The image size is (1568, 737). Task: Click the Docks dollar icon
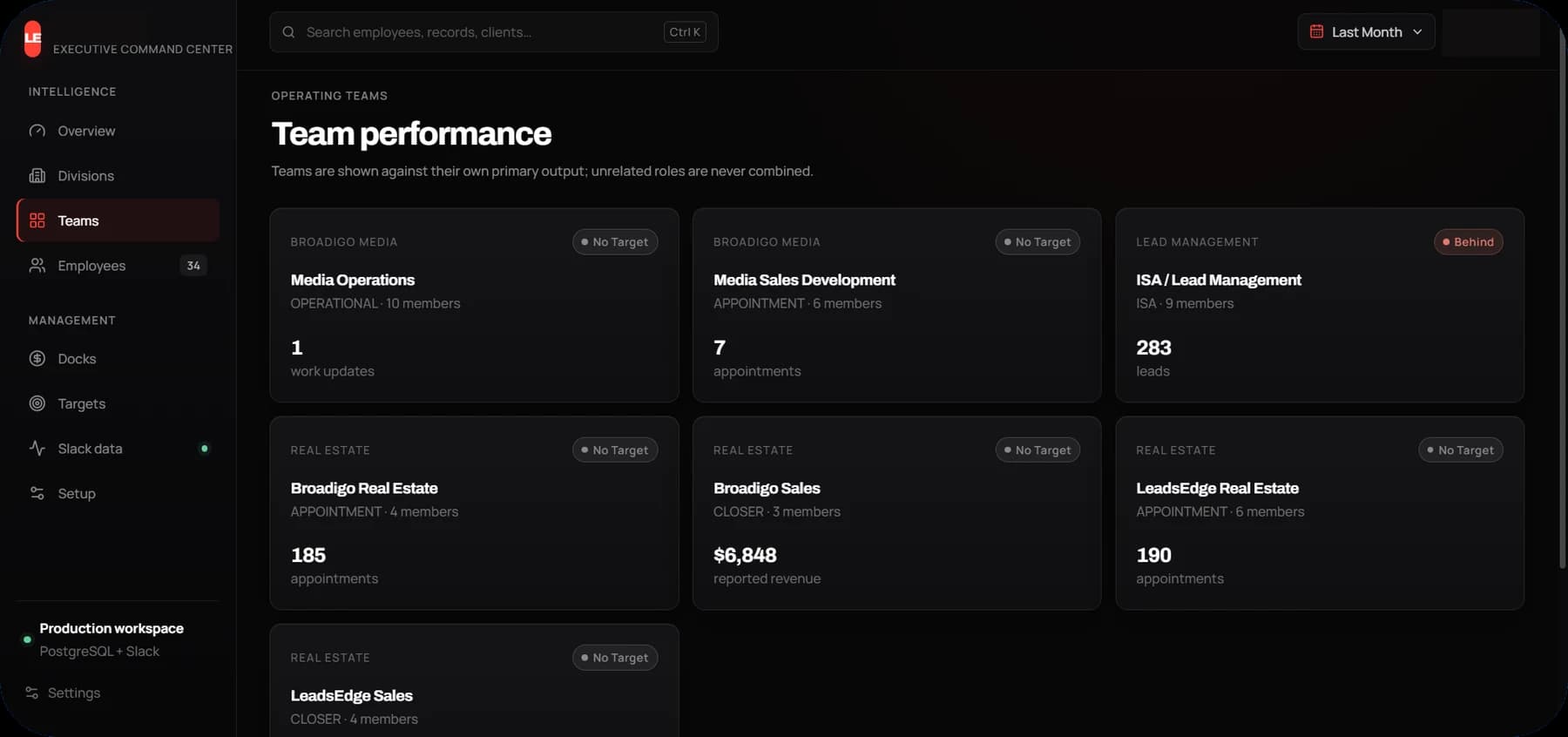37,359
